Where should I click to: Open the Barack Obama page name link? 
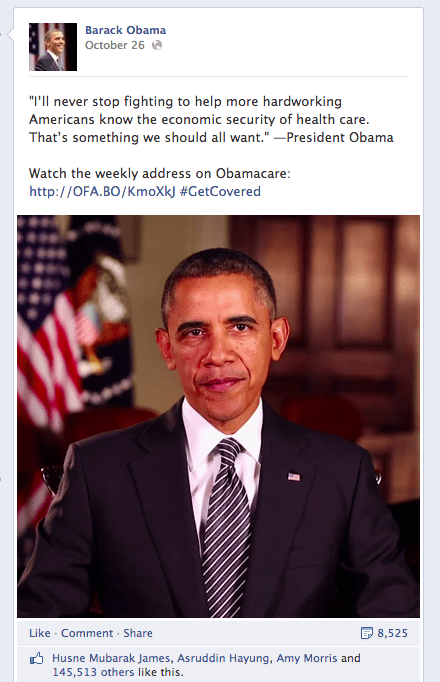pos(125,30)
